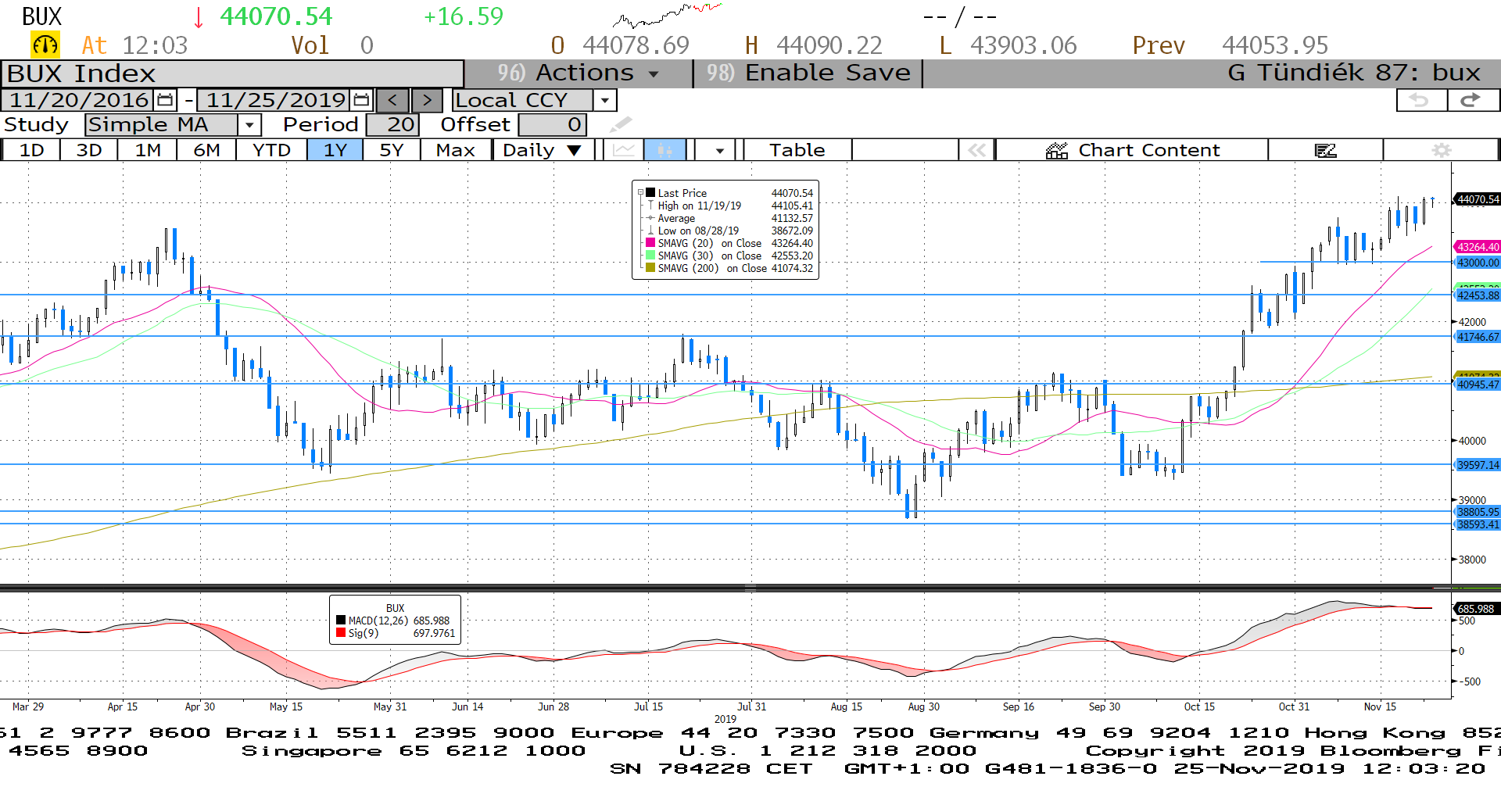Image resolution: width=1501 pixels, height=812 pixels.
Task: Open the end date calendar picker
Action: click(x=361, y=100)
